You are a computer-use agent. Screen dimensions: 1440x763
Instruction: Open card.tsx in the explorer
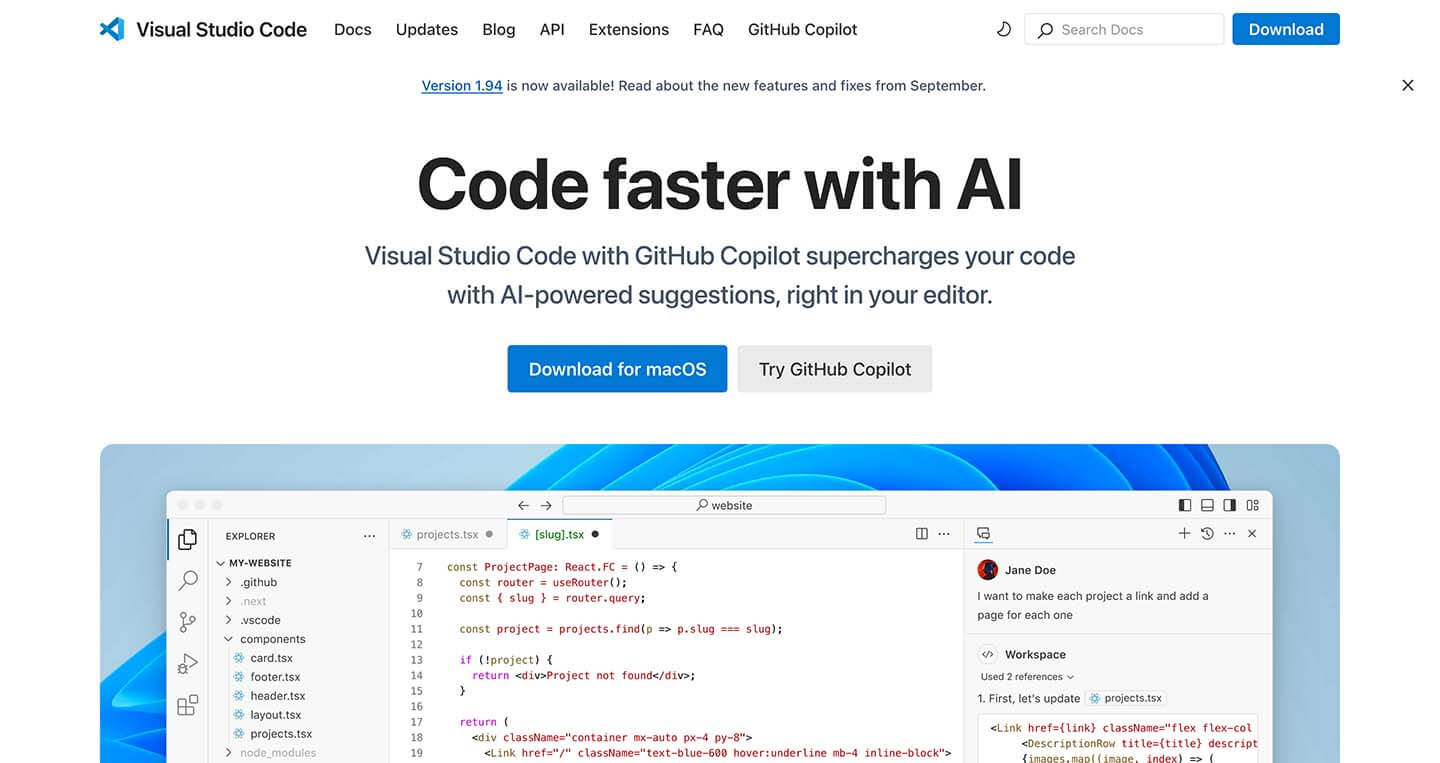click(x=271, y=658)
